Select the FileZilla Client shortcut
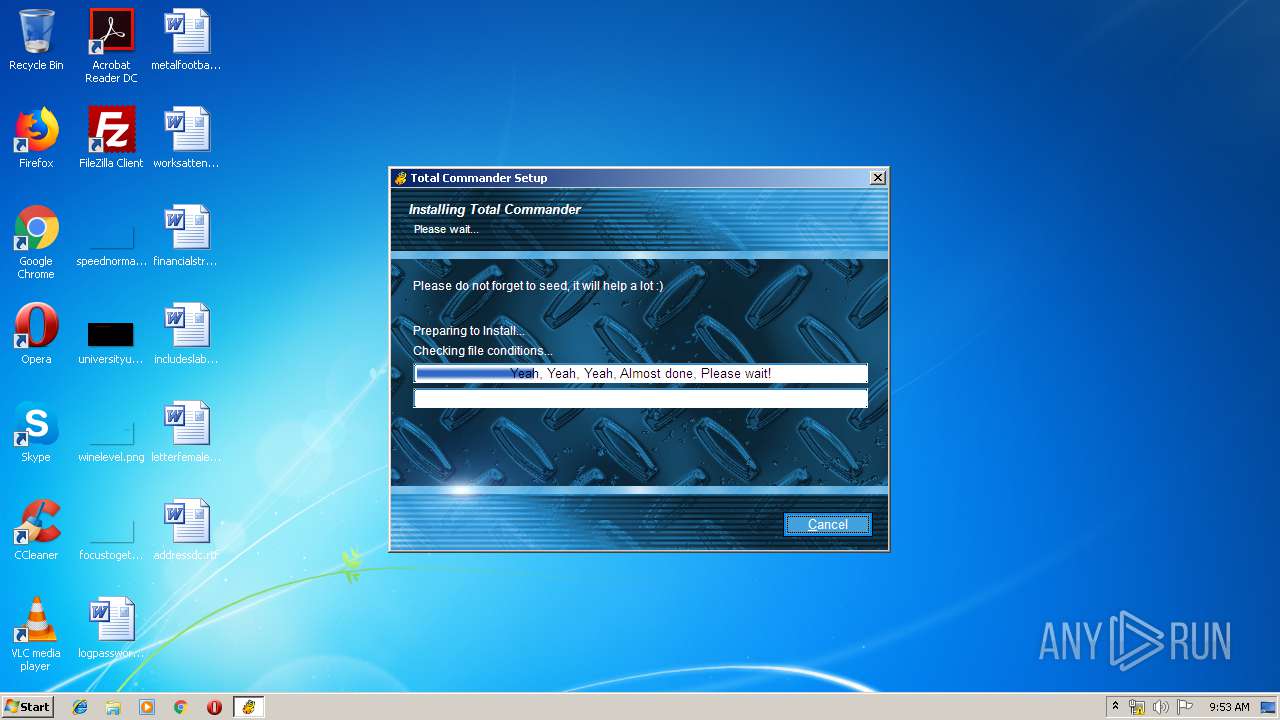The image size is (1280, 720). [111, 139]
